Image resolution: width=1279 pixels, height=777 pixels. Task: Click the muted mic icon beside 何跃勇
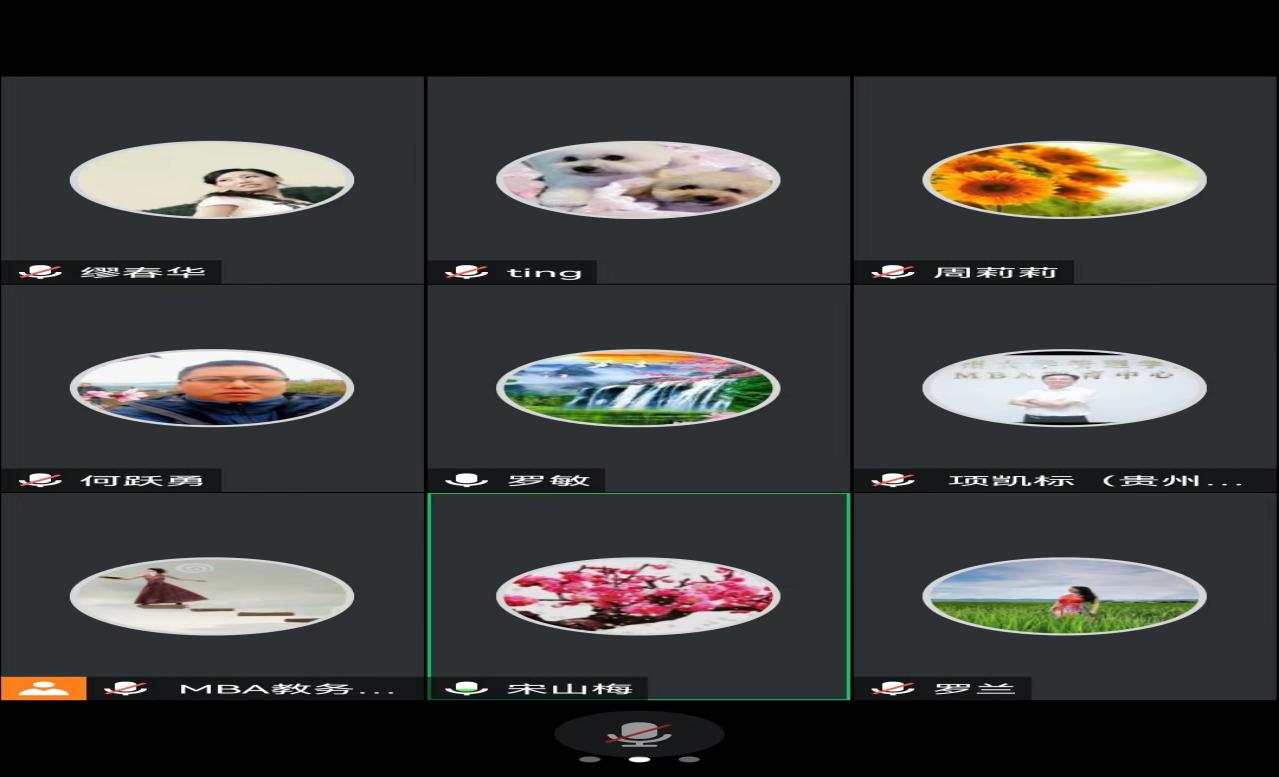40,480
